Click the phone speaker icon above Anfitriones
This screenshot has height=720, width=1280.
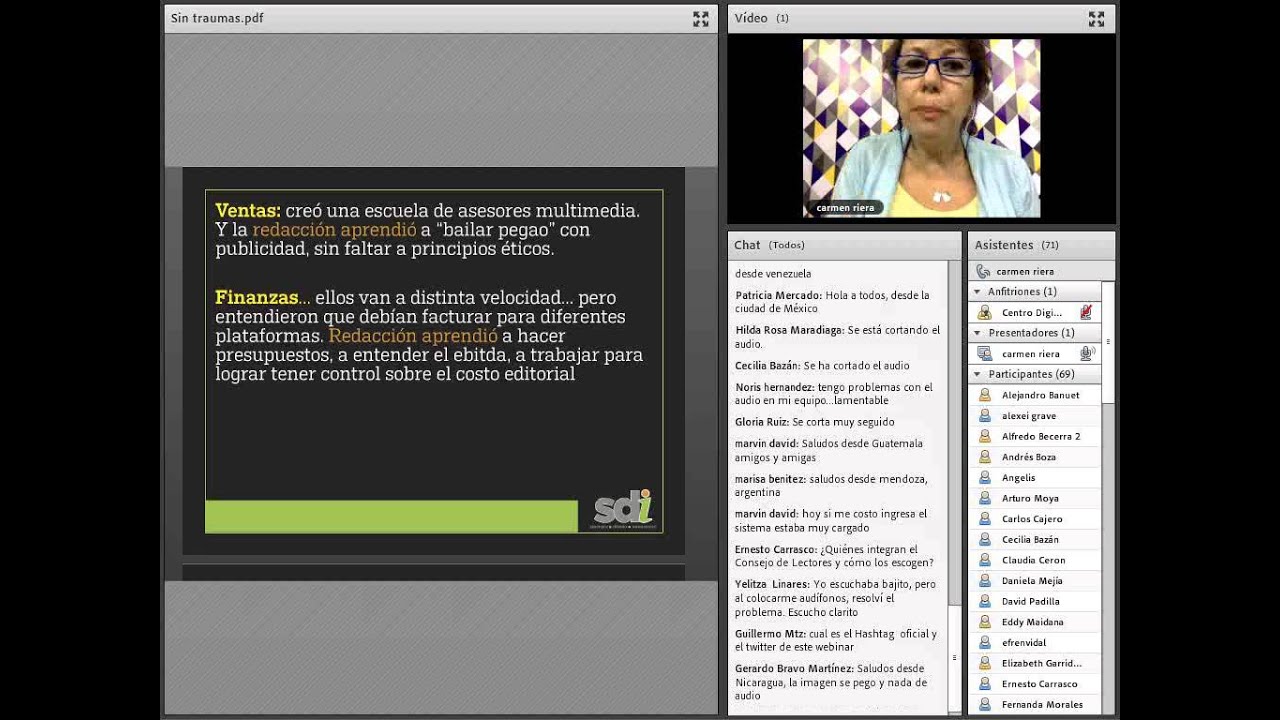pos(982,271)
